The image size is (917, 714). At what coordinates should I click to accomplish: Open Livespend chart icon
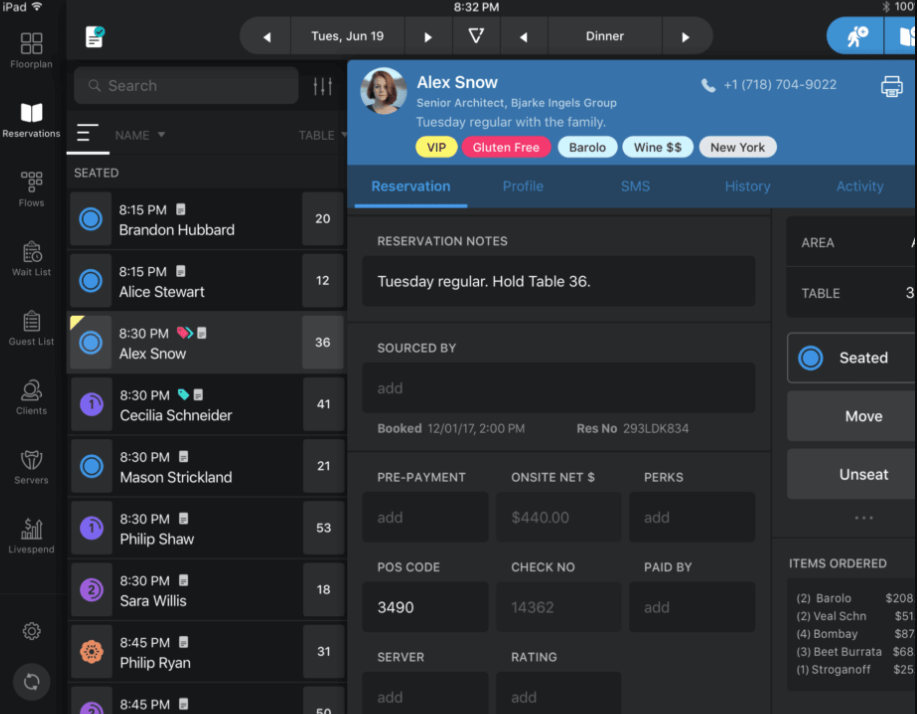point(31,535)
